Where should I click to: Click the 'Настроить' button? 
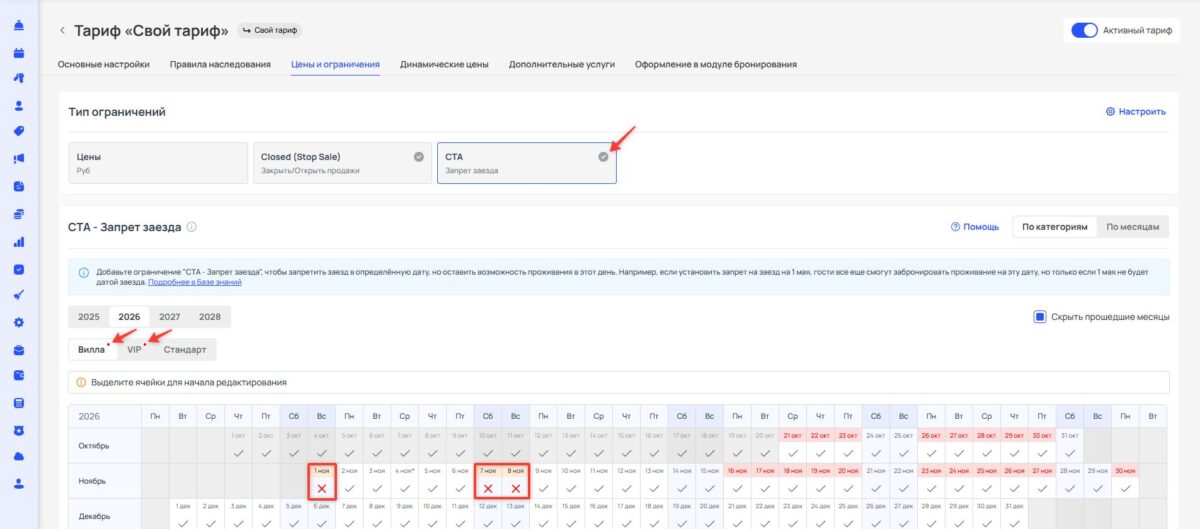tap(1136, 112)
